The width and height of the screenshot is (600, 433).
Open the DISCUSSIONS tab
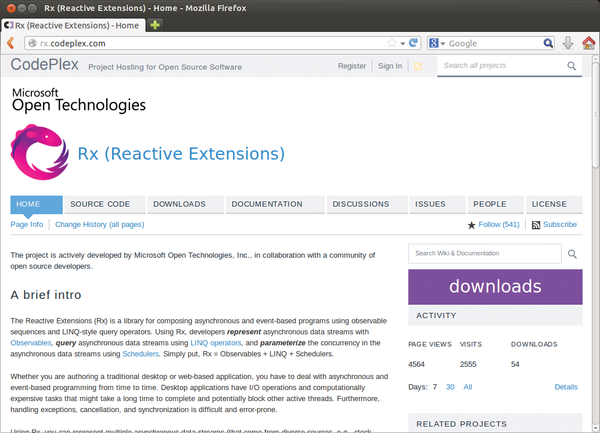pos(367,204)
